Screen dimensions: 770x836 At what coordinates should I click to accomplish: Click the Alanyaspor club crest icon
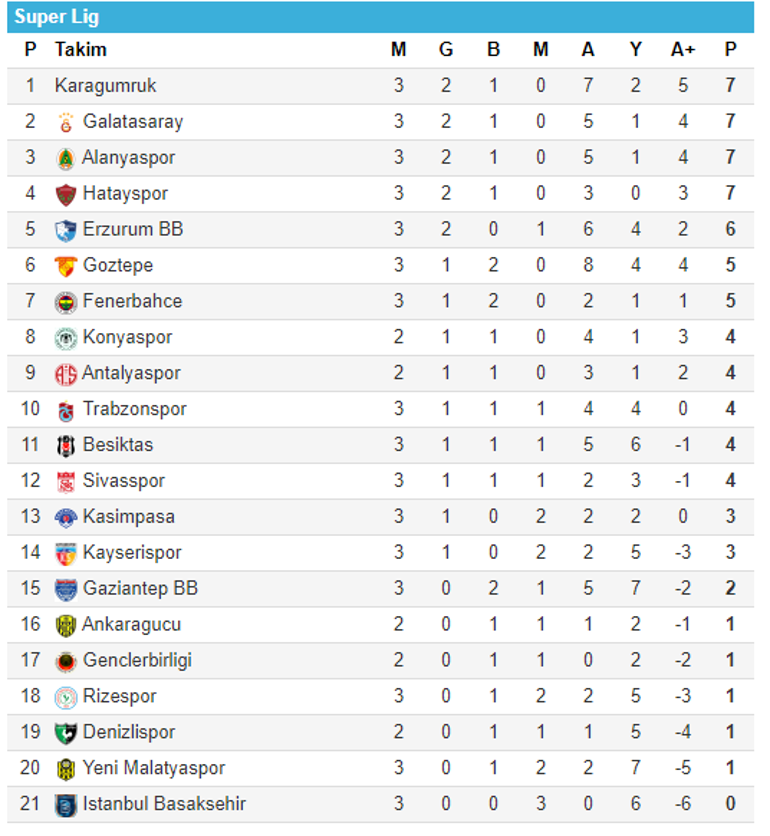point(66,158)
